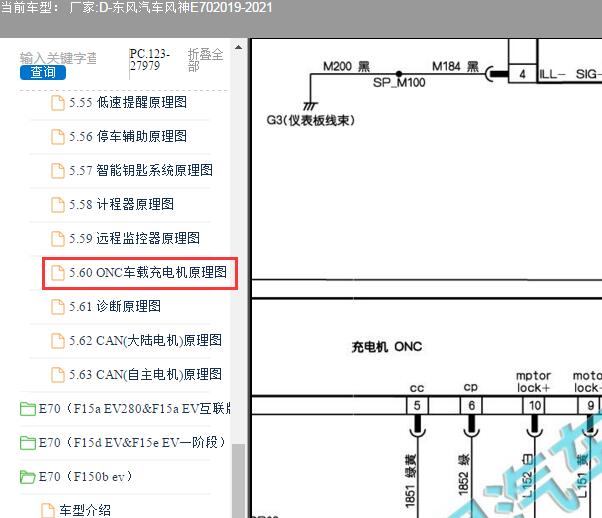Open 5.61 诊断原理图
The image size is (602, 518).
pos(114,306)
